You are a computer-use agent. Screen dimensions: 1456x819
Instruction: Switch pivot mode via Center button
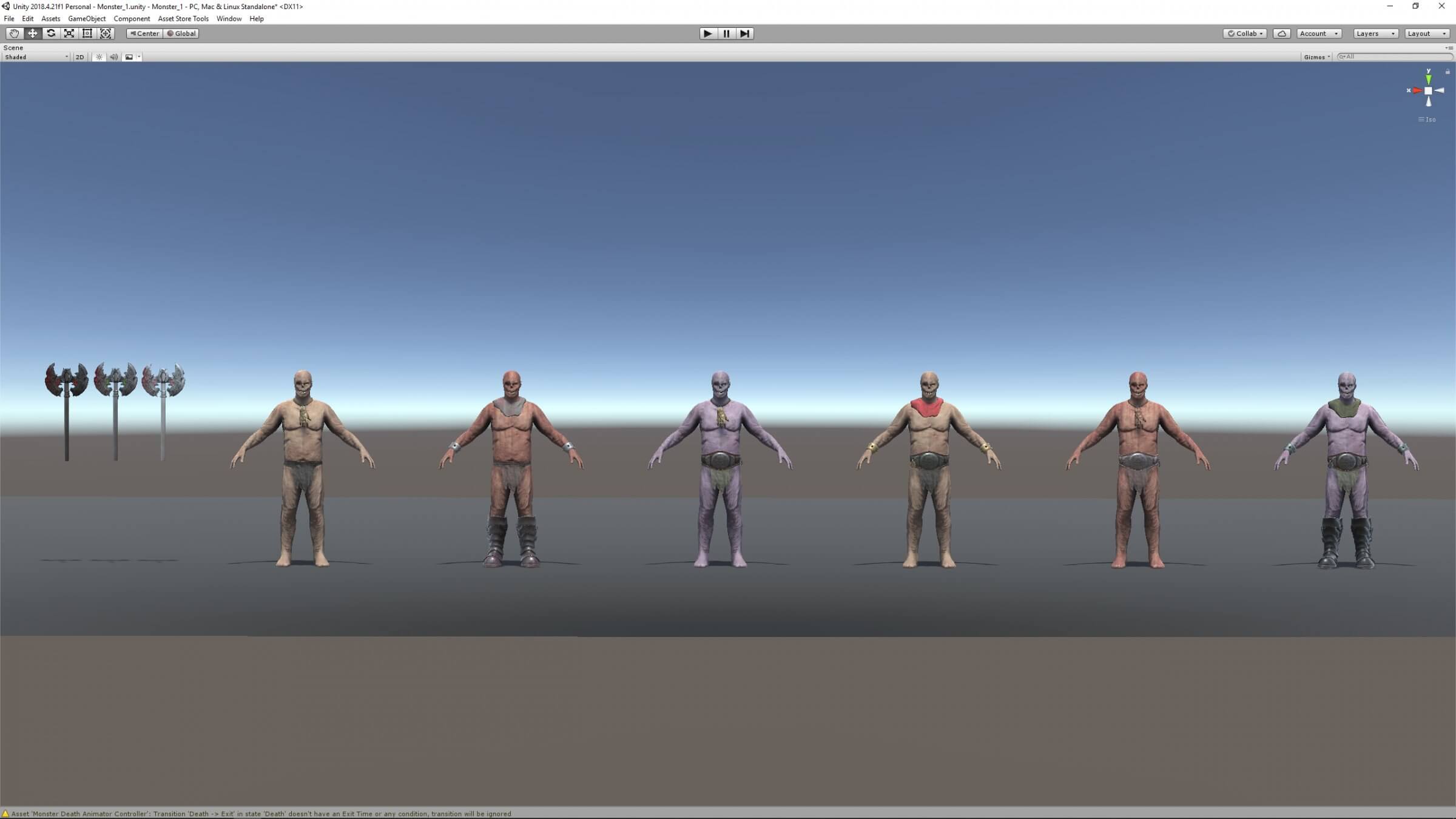point(144,33)
